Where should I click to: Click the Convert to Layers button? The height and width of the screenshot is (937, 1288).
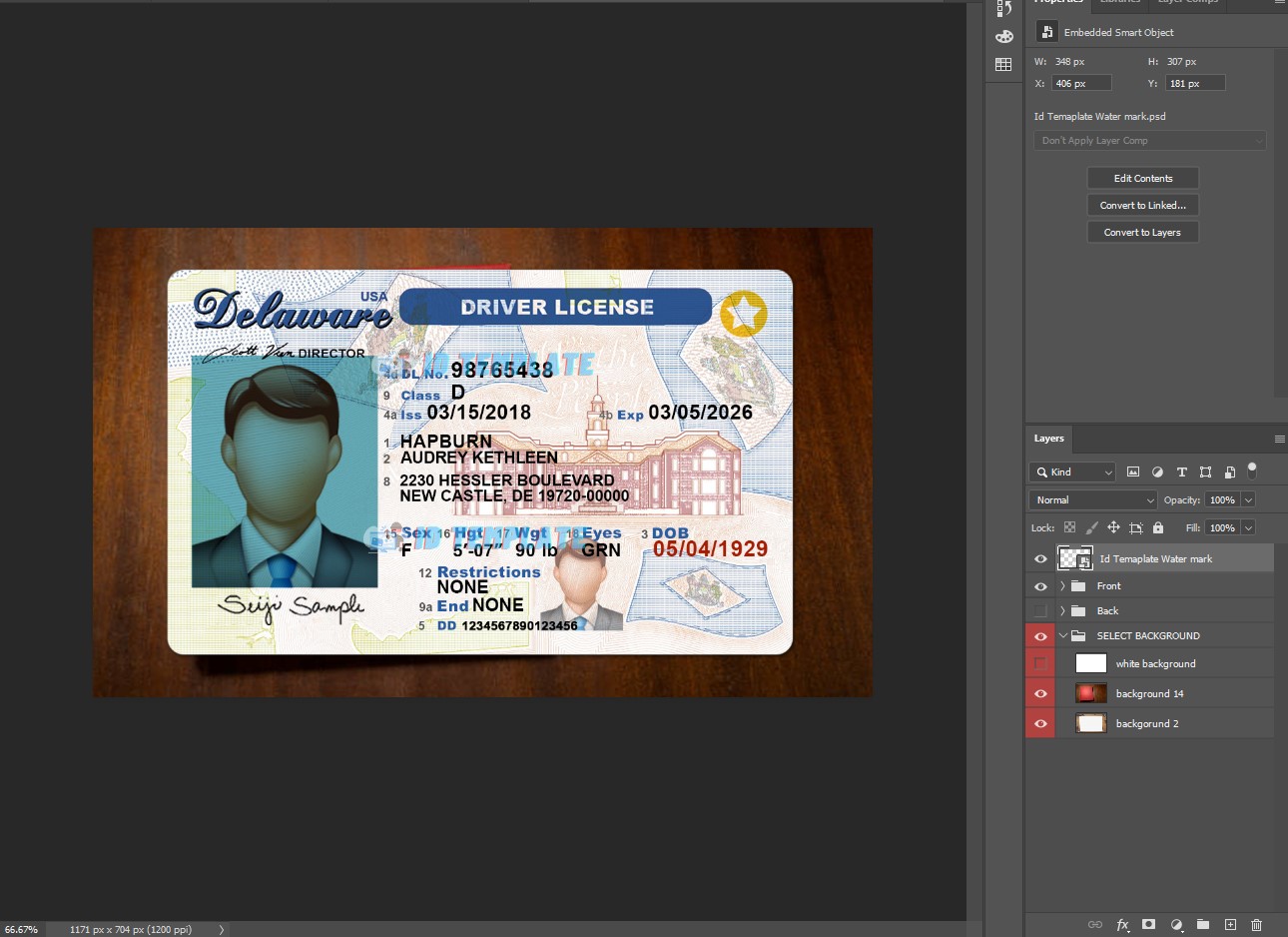point(1143,232)
